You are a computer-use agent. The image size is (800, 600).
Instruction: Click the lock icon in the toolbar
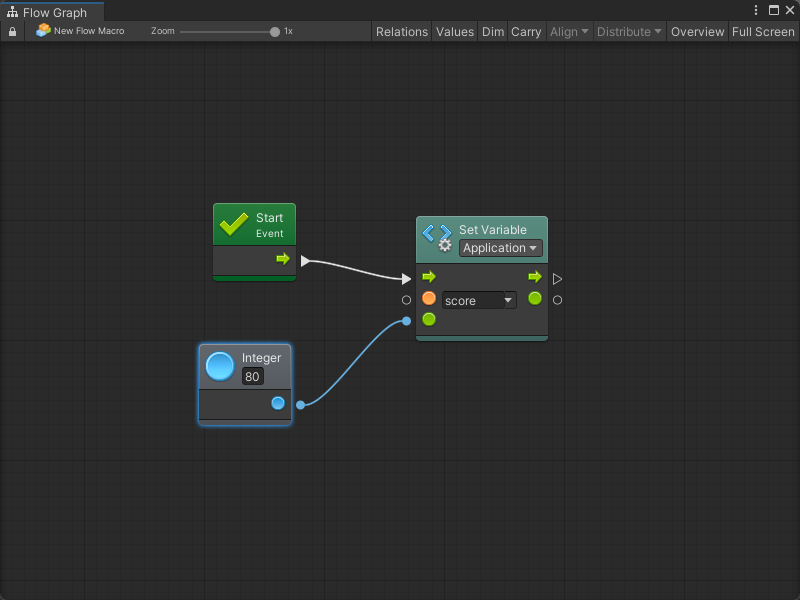coord(12,32)
